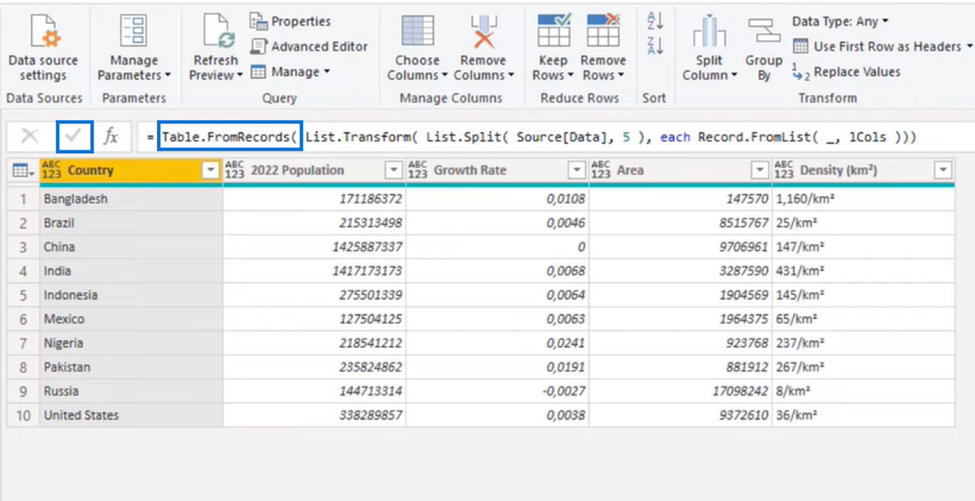The width and height of the screenshot is (975, 501).
Task: Click the Remove Rows icon
Action: pos(603,30)
